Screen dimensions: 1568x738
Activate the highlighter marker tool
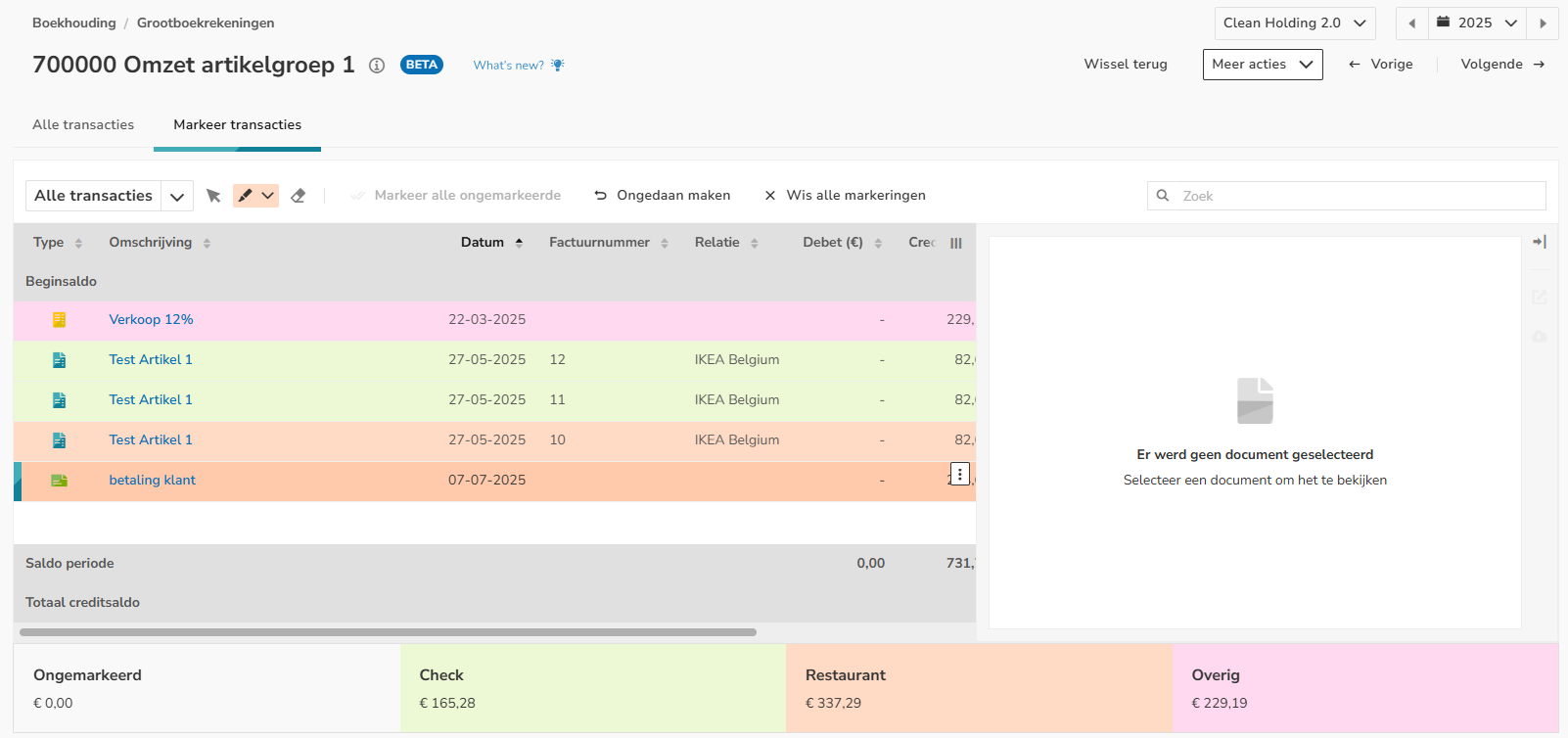245,196
